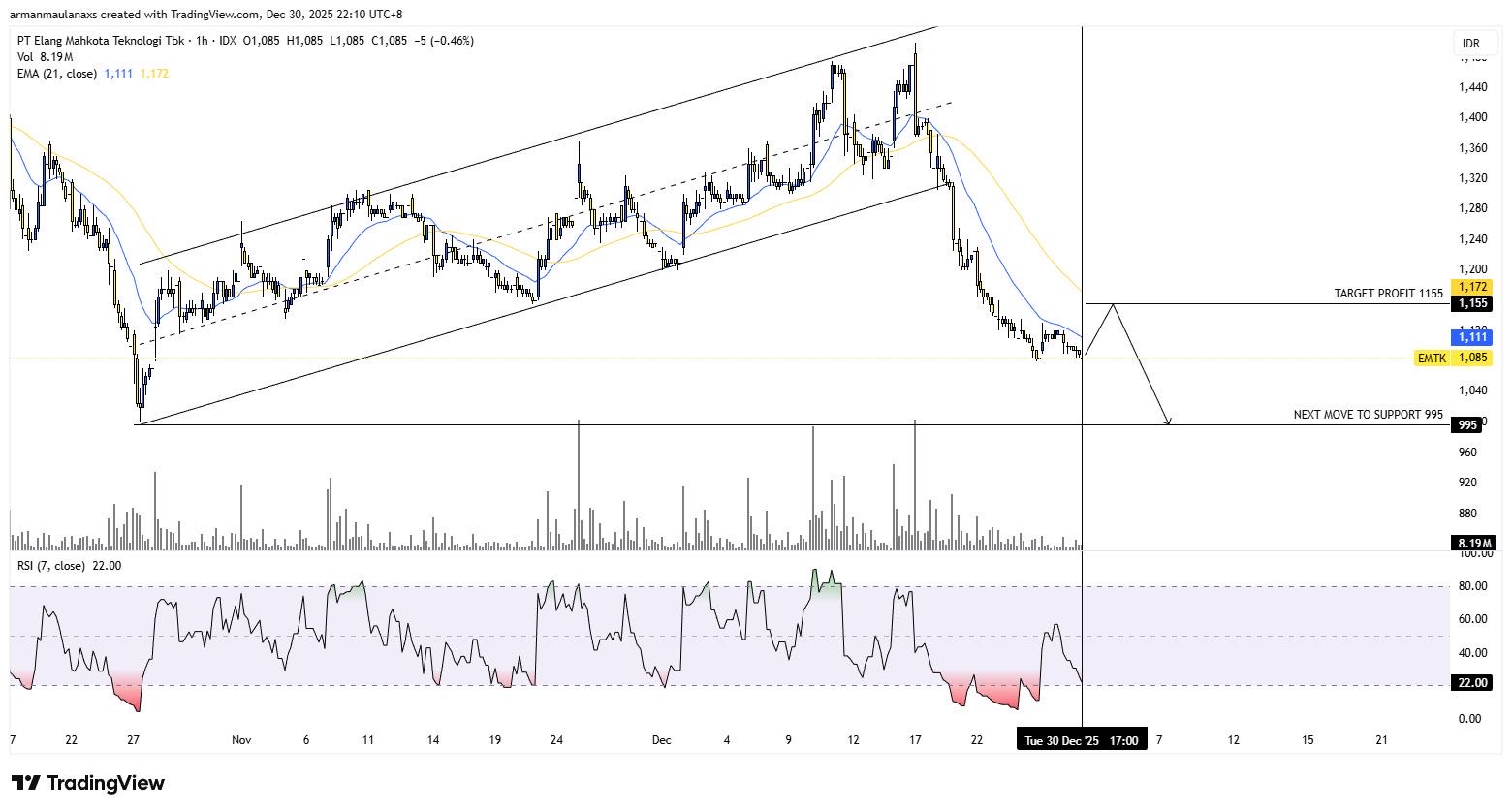Click the 880 price scale value
Screen dimensions: 1512x812
pos(1467,514)
